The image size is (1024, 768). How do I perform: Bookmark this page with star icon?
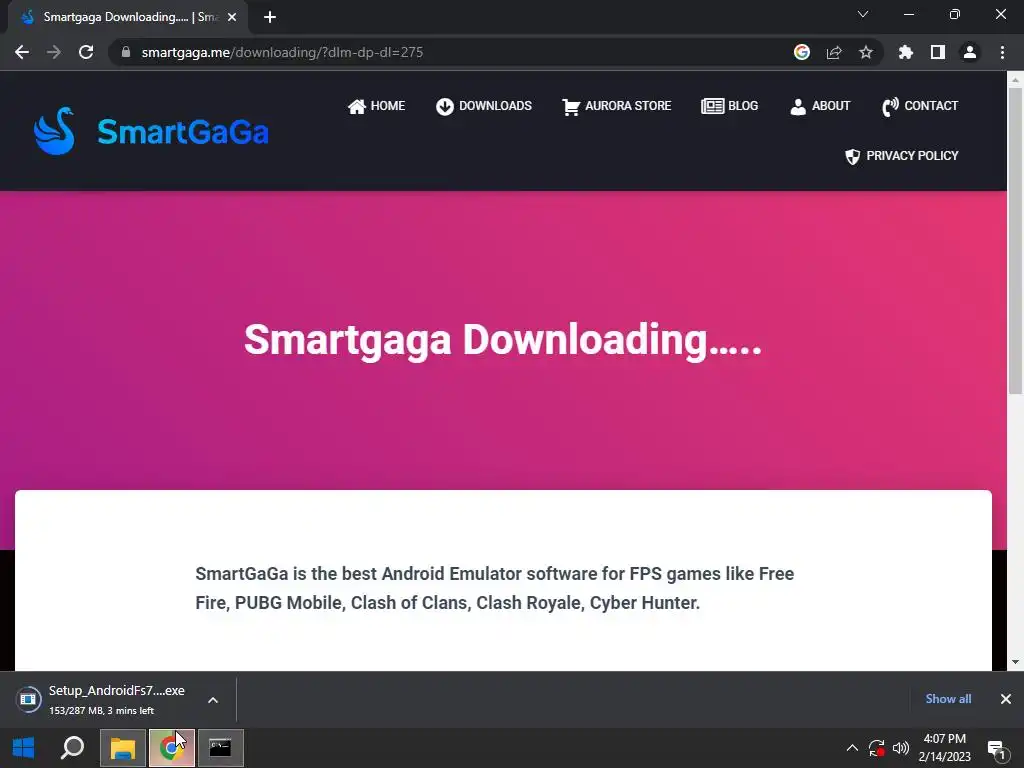[x=866, y=52]
